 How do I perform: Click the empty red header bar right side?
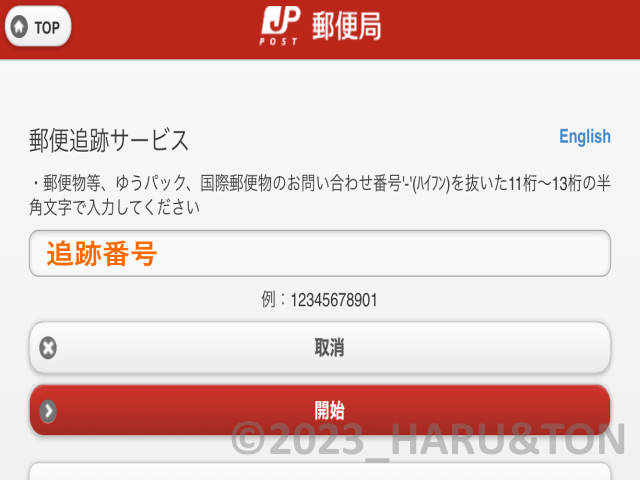[510, 29]
